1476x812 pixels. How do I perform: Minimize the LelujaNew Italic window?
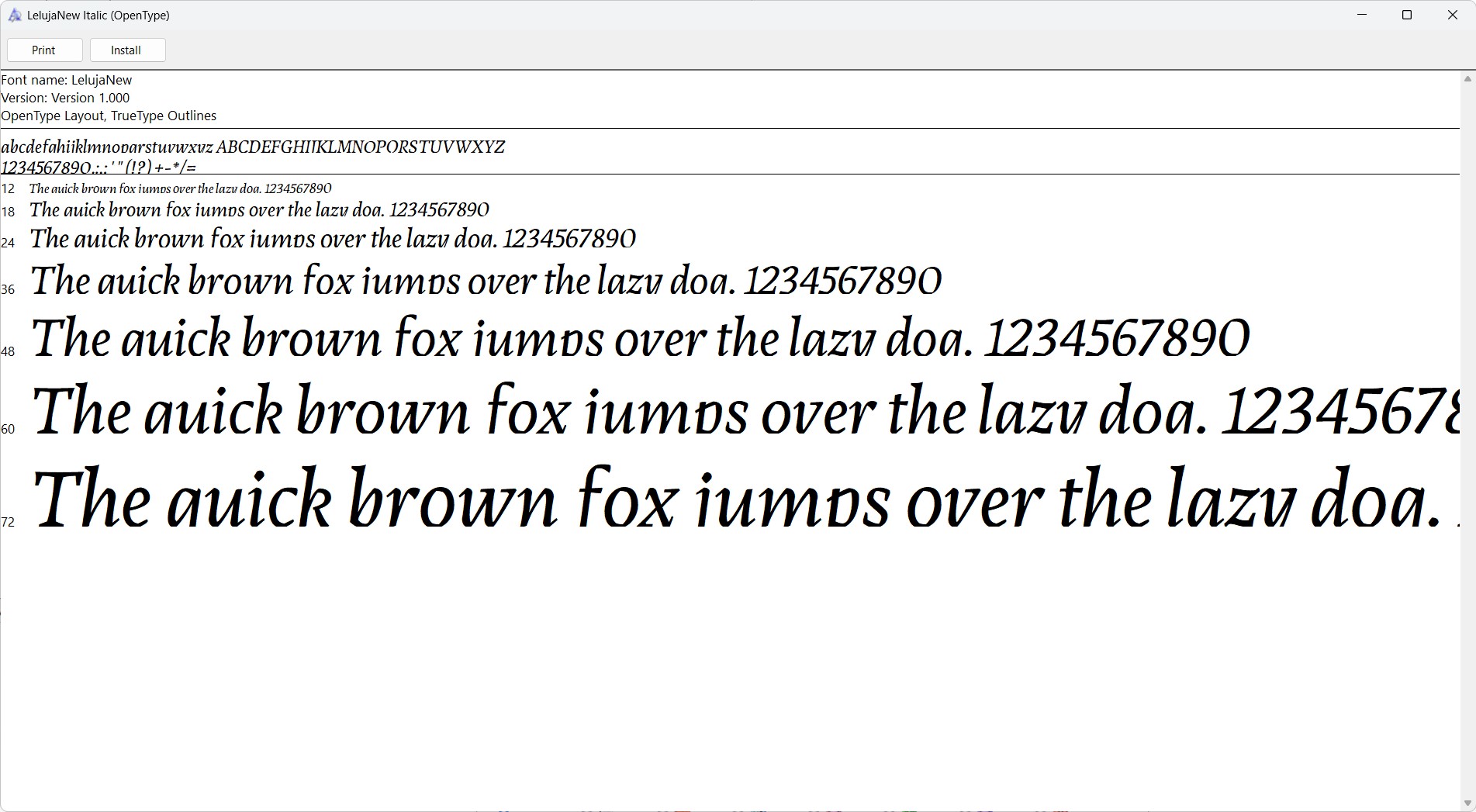click(x=1362, y=15)
